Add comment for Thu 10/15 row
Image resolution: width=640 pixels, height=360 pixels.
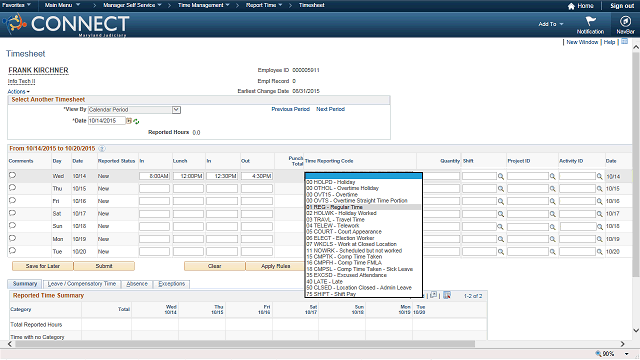point(12,188)
